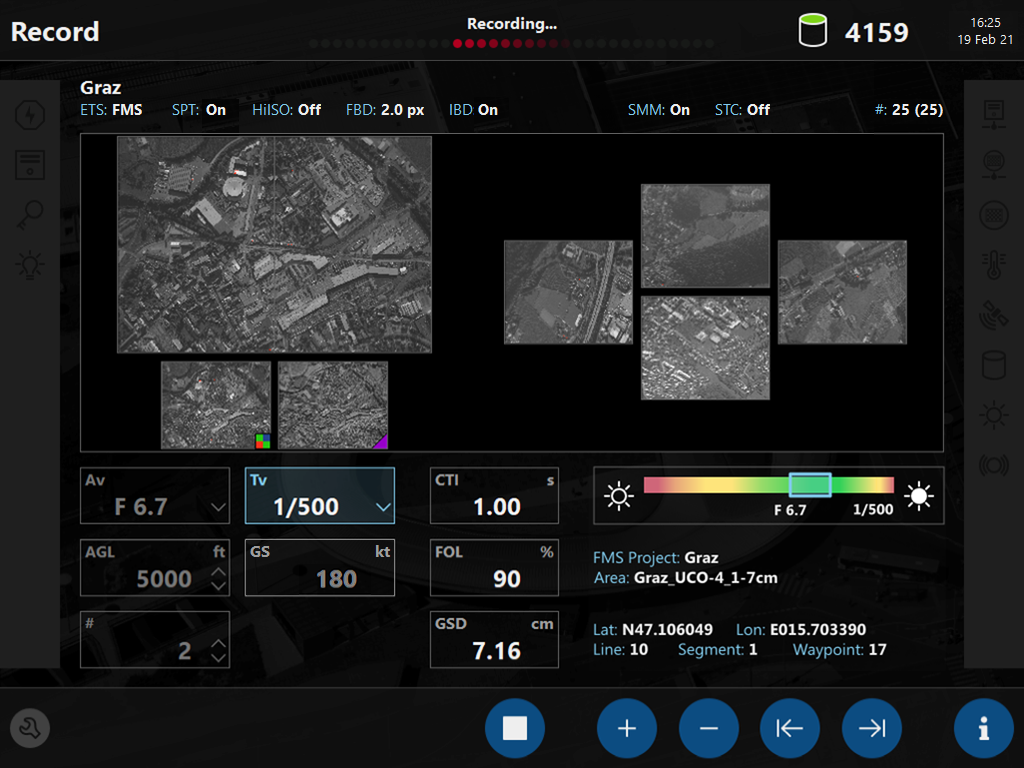Click the key icon in left sidebar
This screenshot has height=768, width=1024.
tap(30, 216)
